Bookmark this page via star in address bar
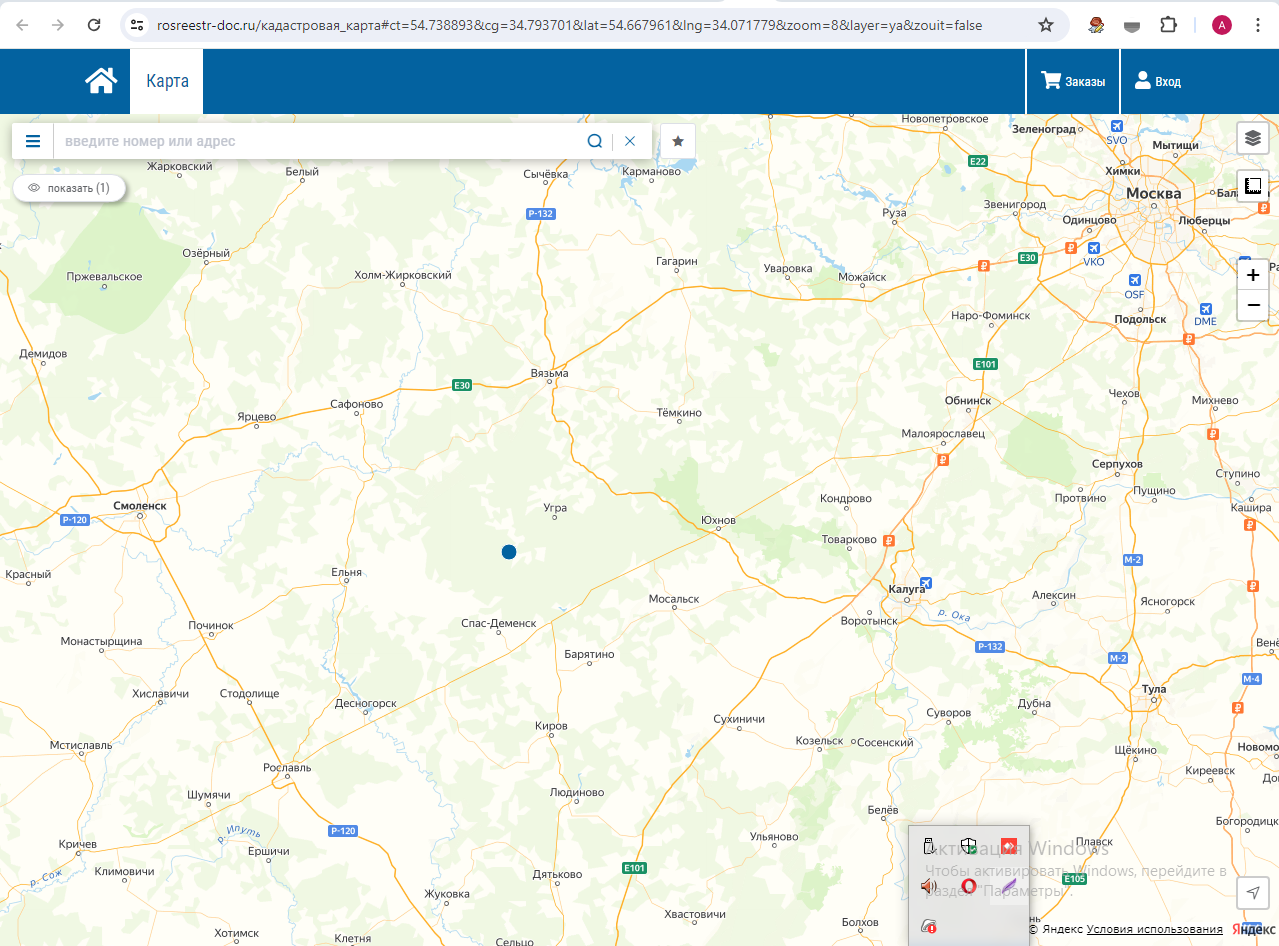The image size is (1279, 946). click(1046, 25)
